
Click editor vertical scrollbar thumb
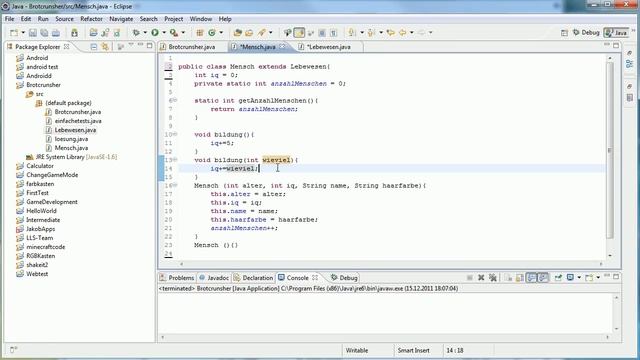tap(610, 150)
